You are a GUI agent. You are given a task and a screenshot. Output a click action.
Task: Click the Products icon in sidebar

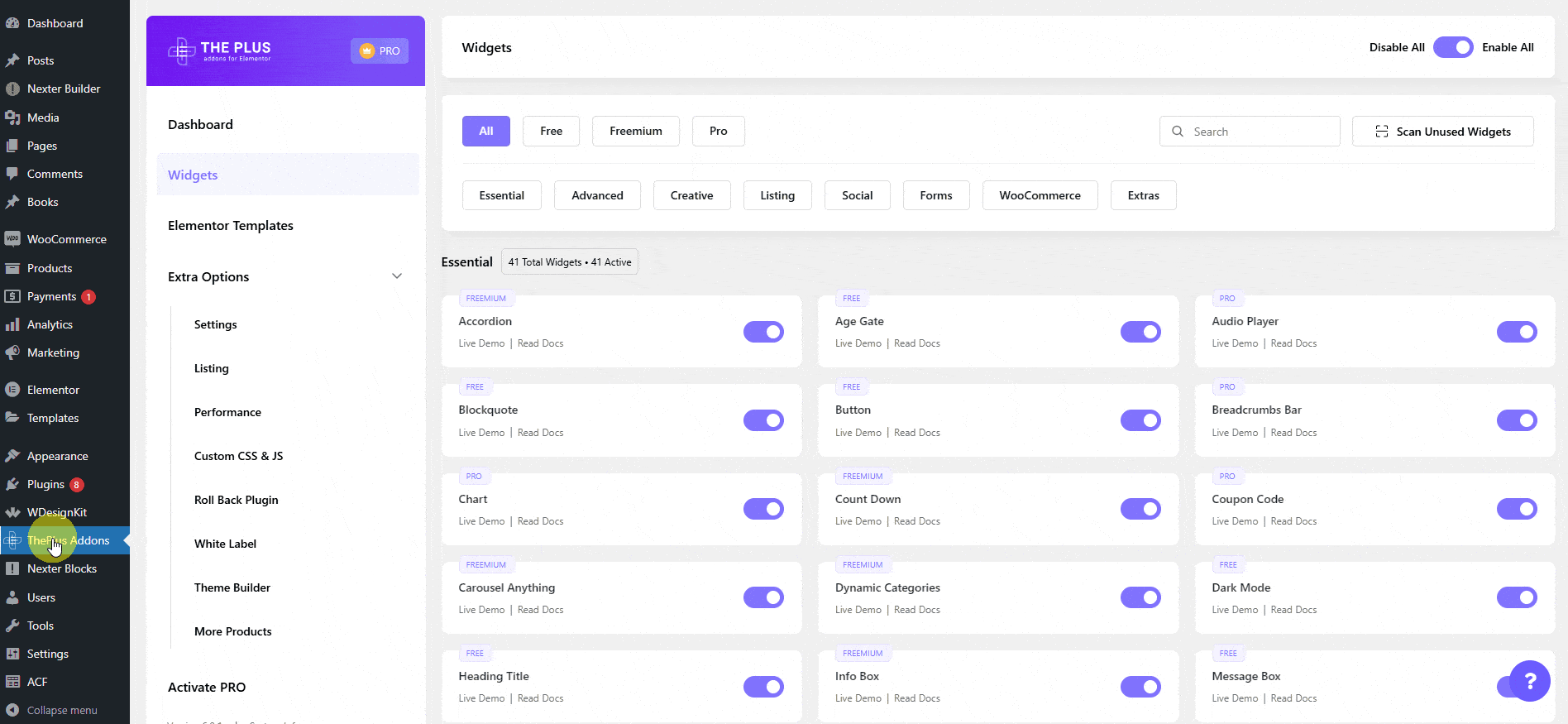[x=12, y=268]
